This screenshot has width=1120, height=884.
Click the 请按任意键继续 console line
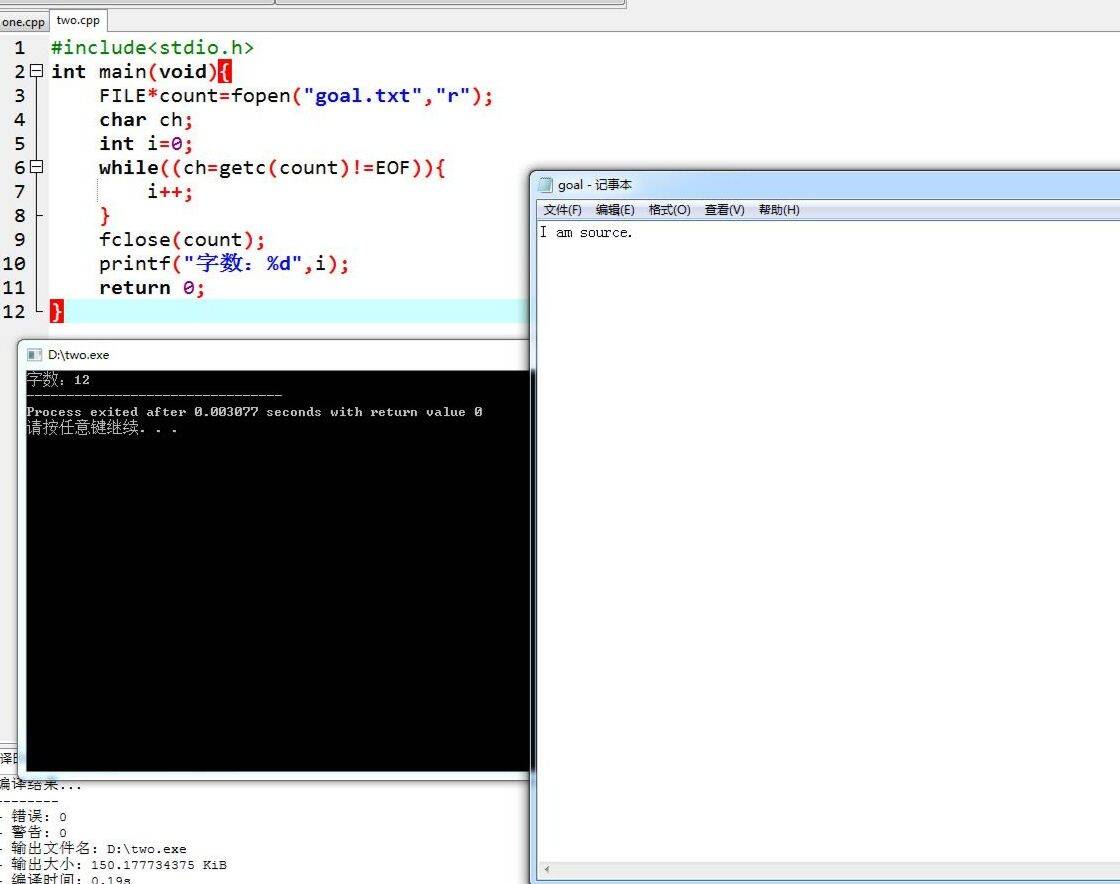102,428
